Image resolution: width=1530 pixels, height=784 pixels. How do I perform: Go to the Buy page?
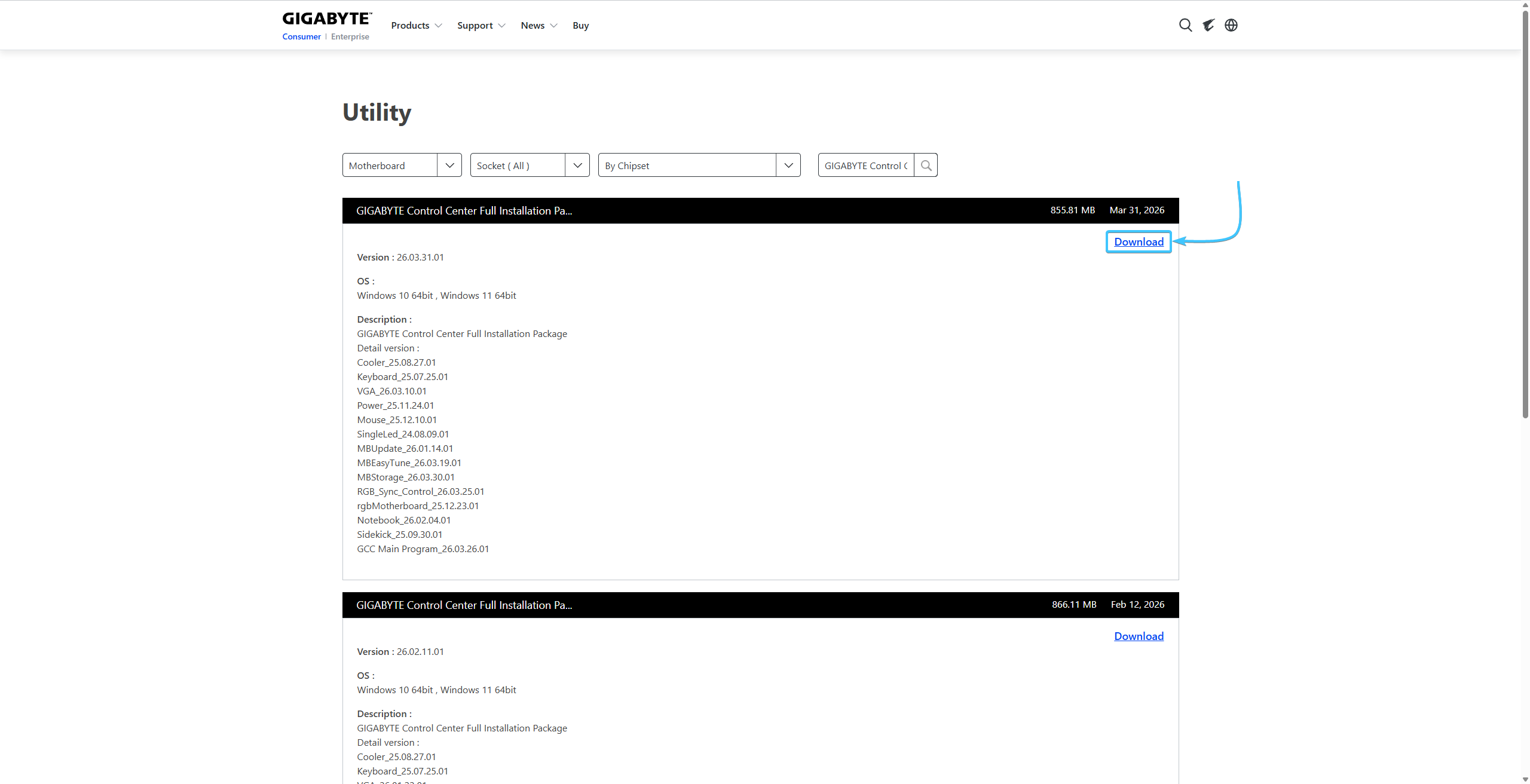pyautogui.click(x=580, y=26)
